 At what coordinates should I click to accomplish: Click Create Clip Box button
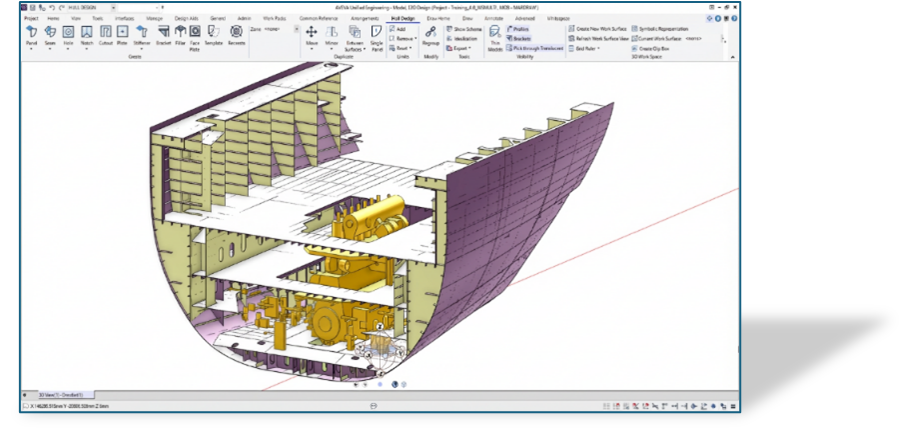pos(654,48)
